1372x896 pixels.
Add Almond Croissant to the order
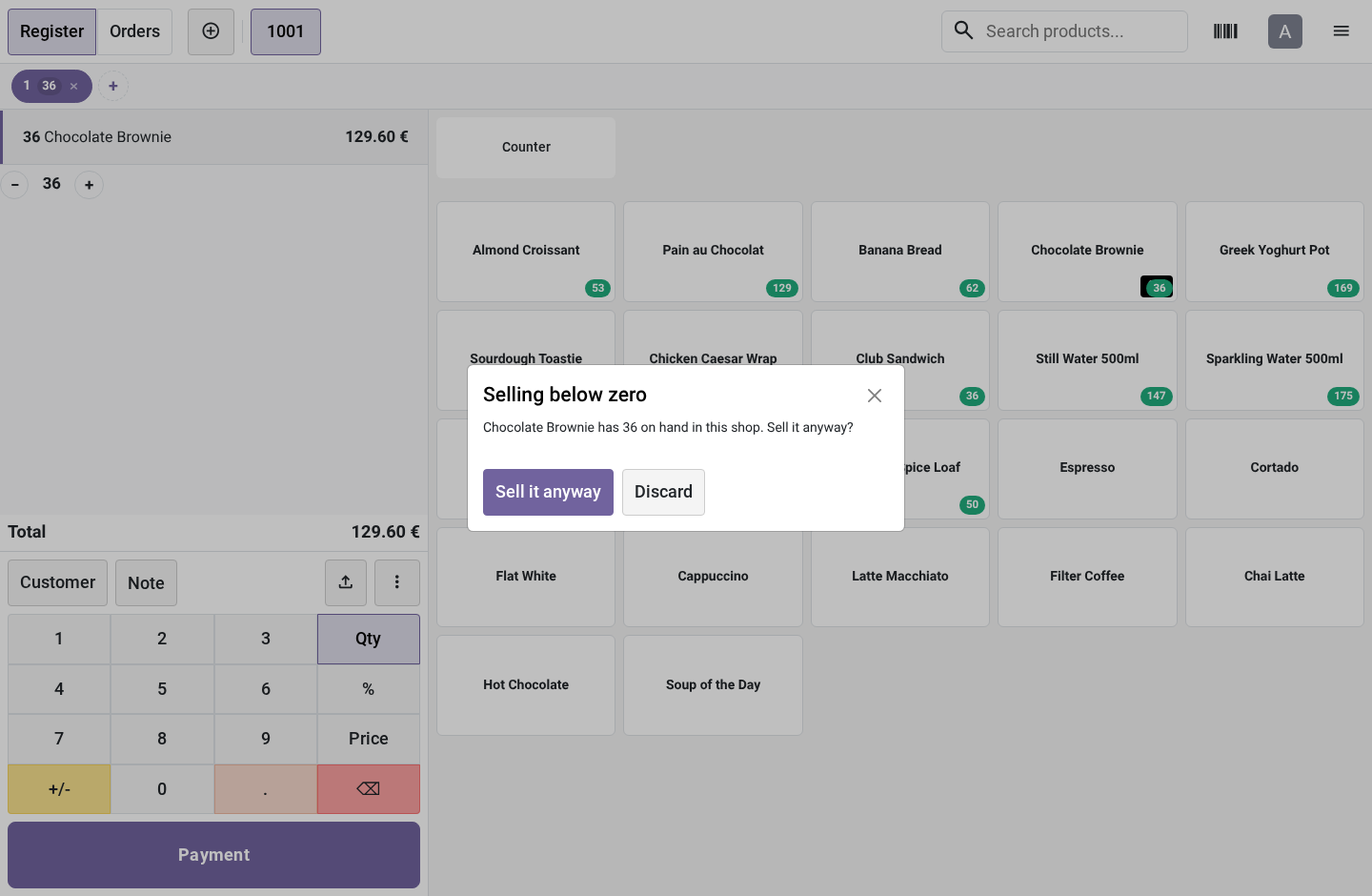(x=526, y=252)
